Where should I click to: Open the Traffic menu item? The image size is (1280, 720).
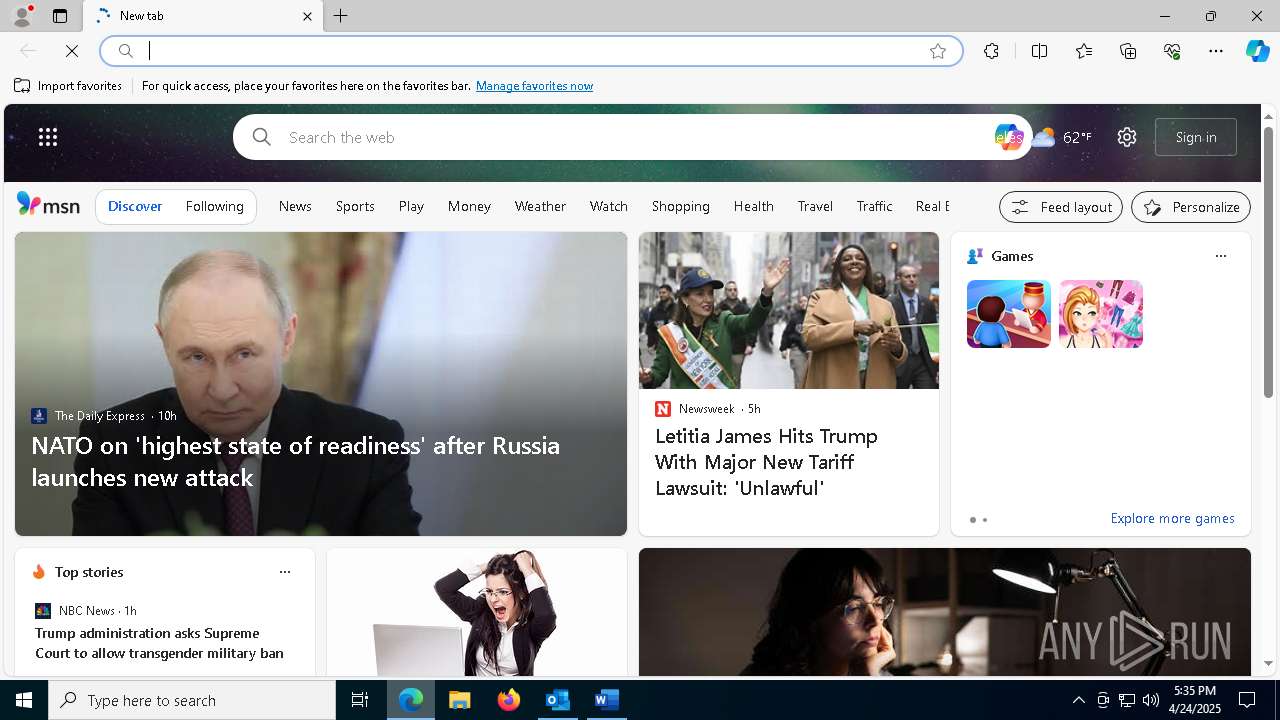point(874,206)
